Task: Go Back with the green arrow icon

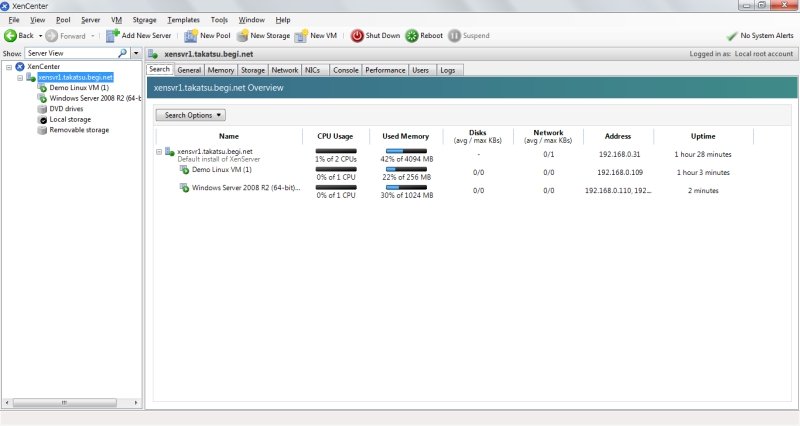Action: click(x=10, y=36)
